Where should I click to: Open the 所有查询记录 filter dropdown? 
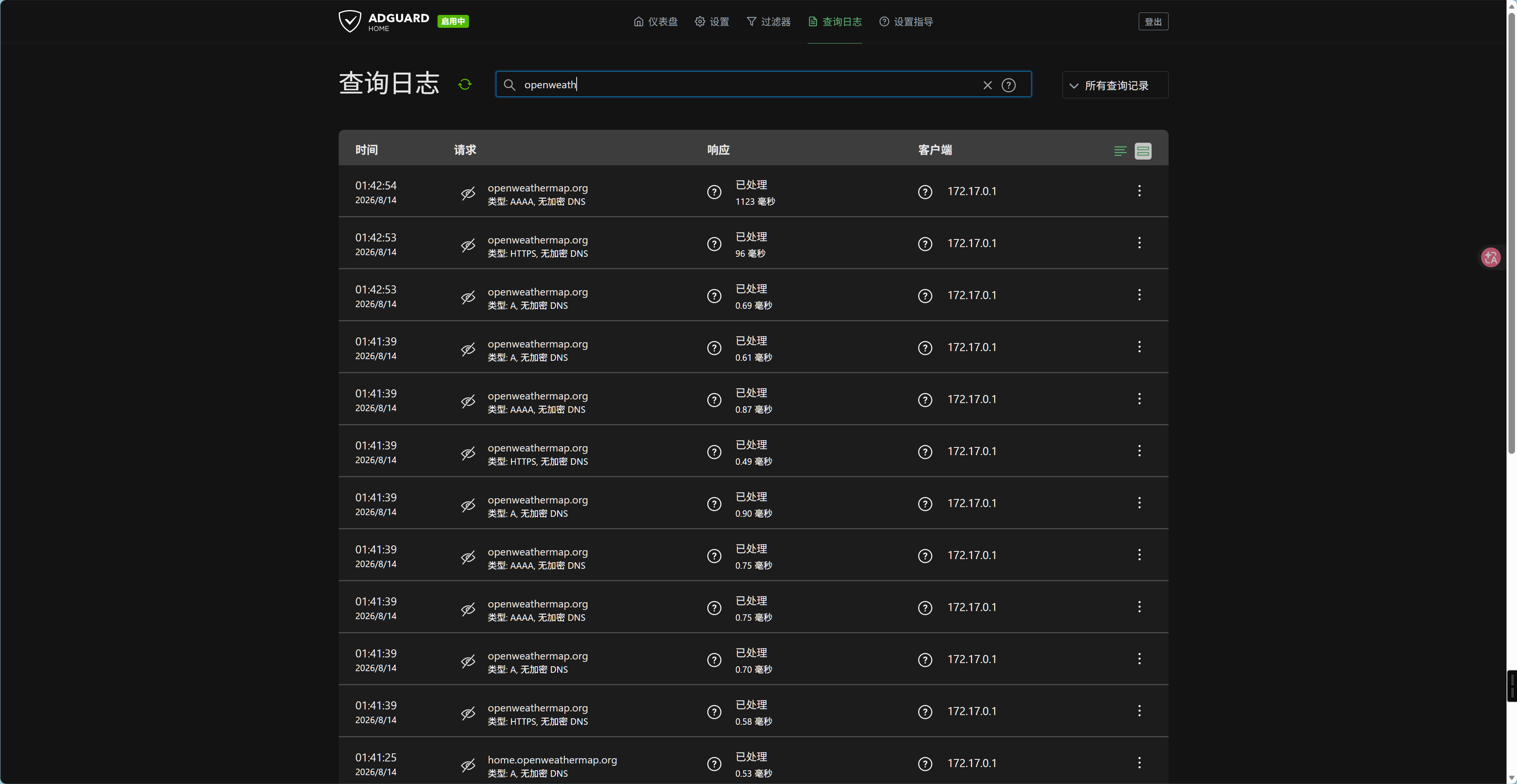(x=1115, y=85)
